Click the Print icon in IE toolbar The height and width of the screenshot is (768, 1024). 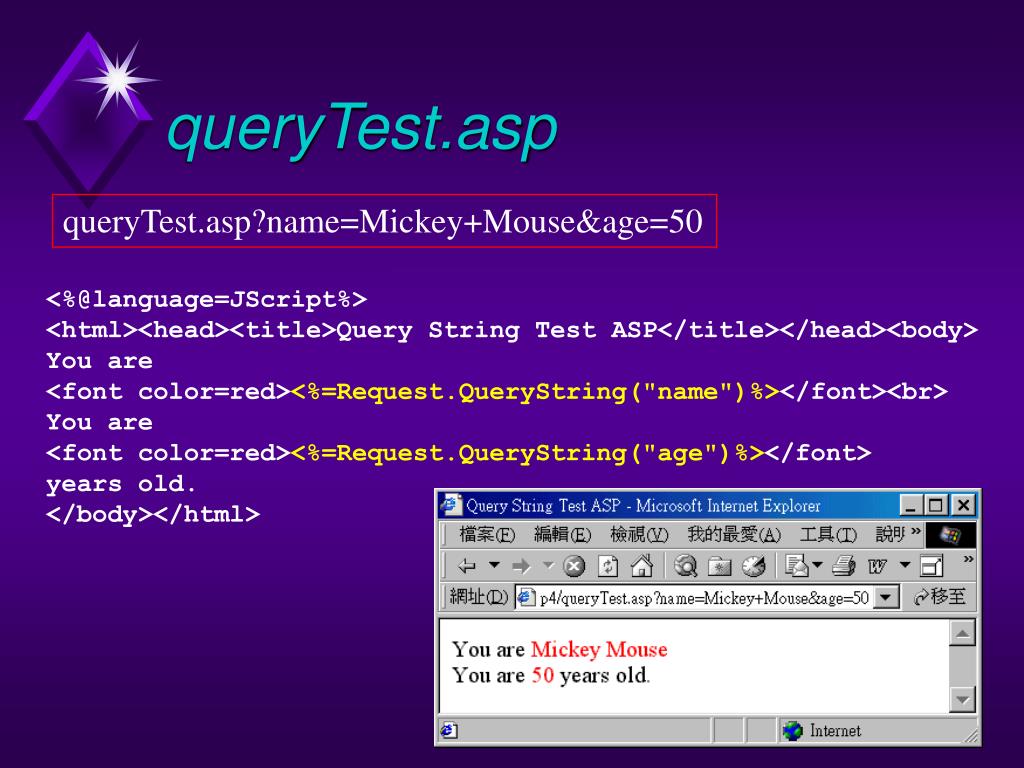844,566
